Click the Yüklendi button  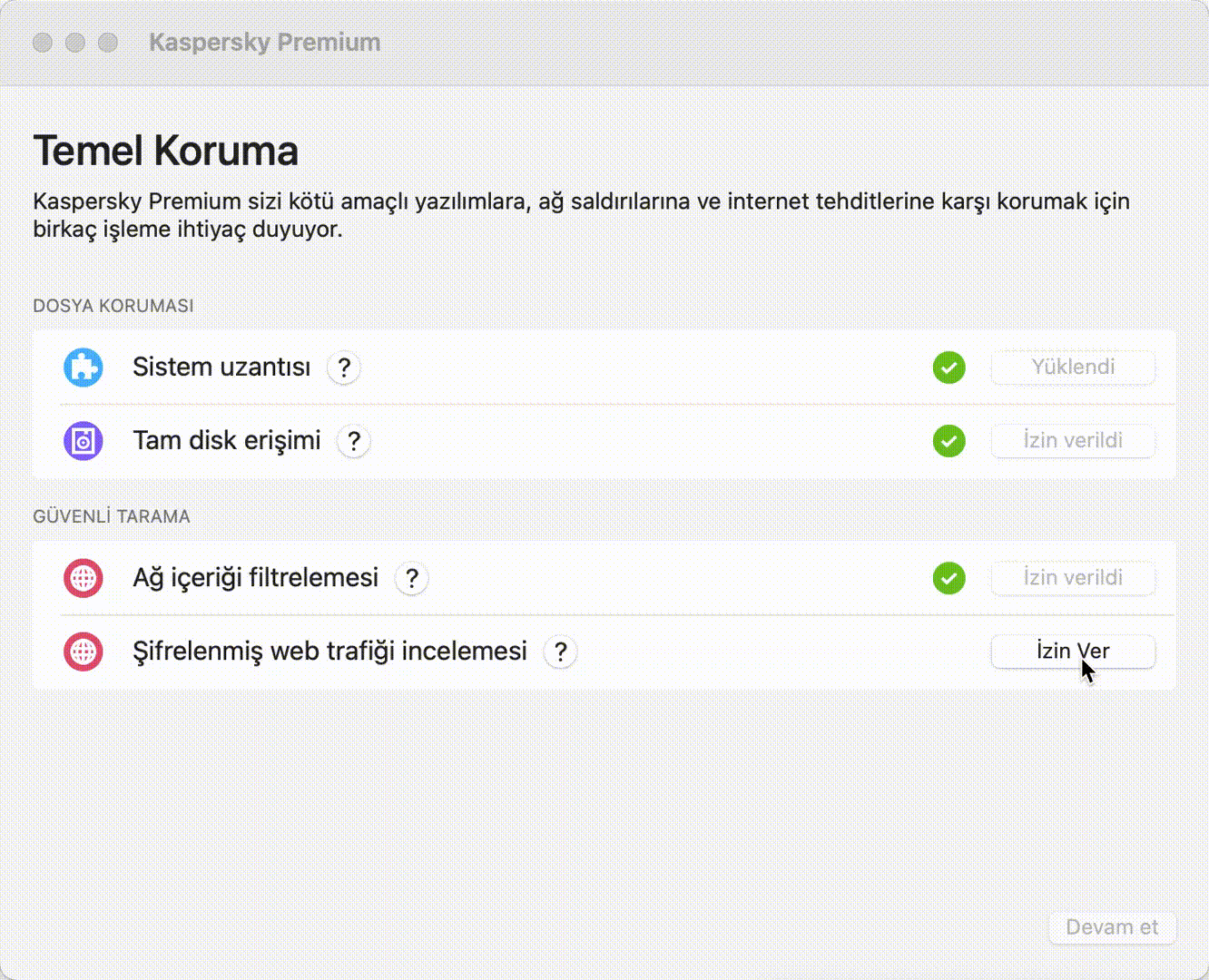(1073, 367)
